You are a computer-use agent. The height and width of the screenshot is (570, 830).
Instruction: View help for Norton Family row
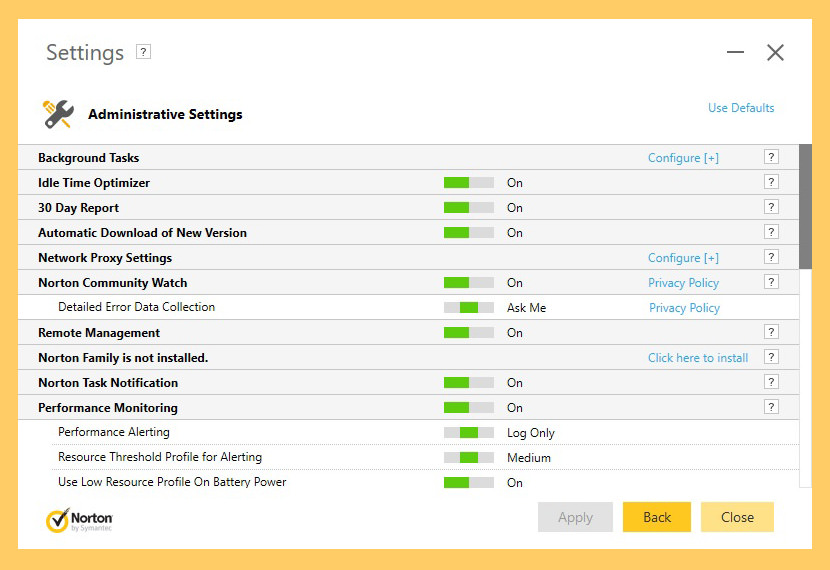coord(771,357)
